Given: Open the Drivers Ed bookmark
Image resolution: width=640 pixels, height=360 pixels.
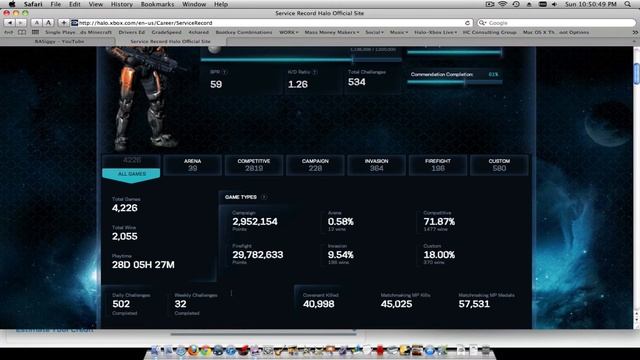Looking at the screenshot, I should pyautogui.click(x=131, y=32).
